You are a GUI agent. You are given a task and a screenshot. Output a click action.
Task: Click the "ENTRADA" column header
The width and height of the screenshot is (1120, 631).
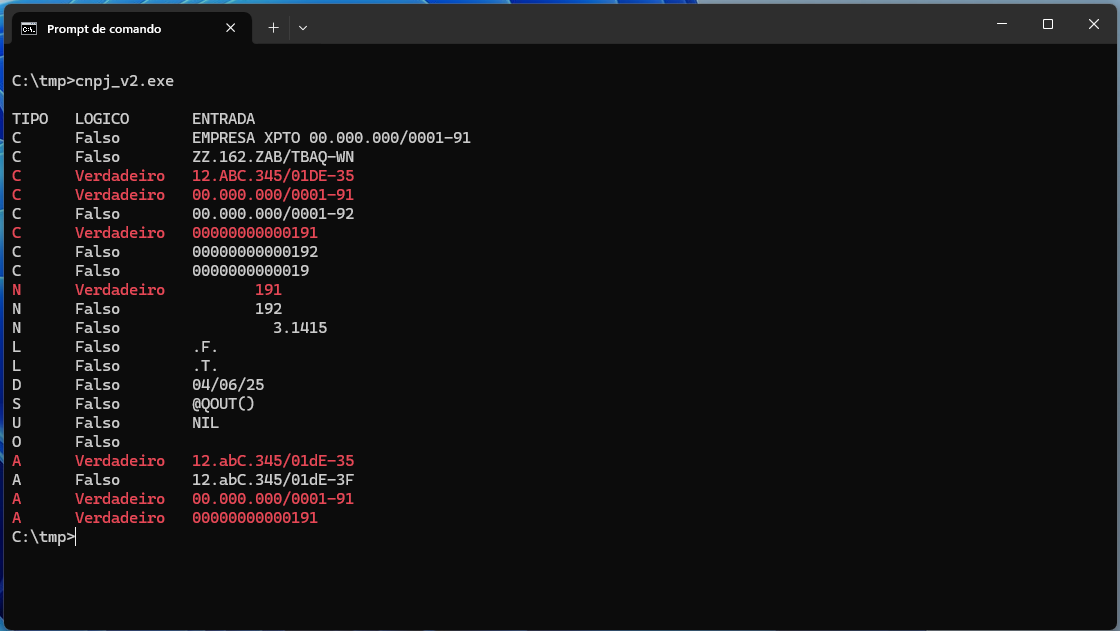pos(223,119)
